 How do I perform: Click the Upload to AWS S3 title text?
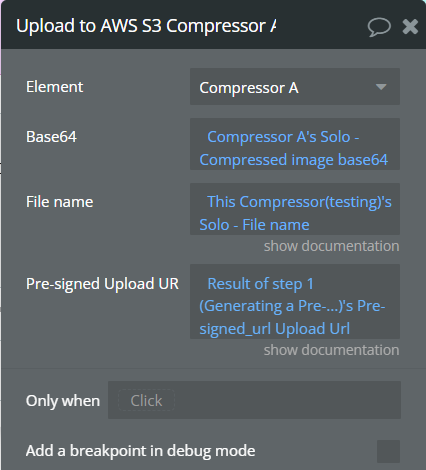click(146, 26)
